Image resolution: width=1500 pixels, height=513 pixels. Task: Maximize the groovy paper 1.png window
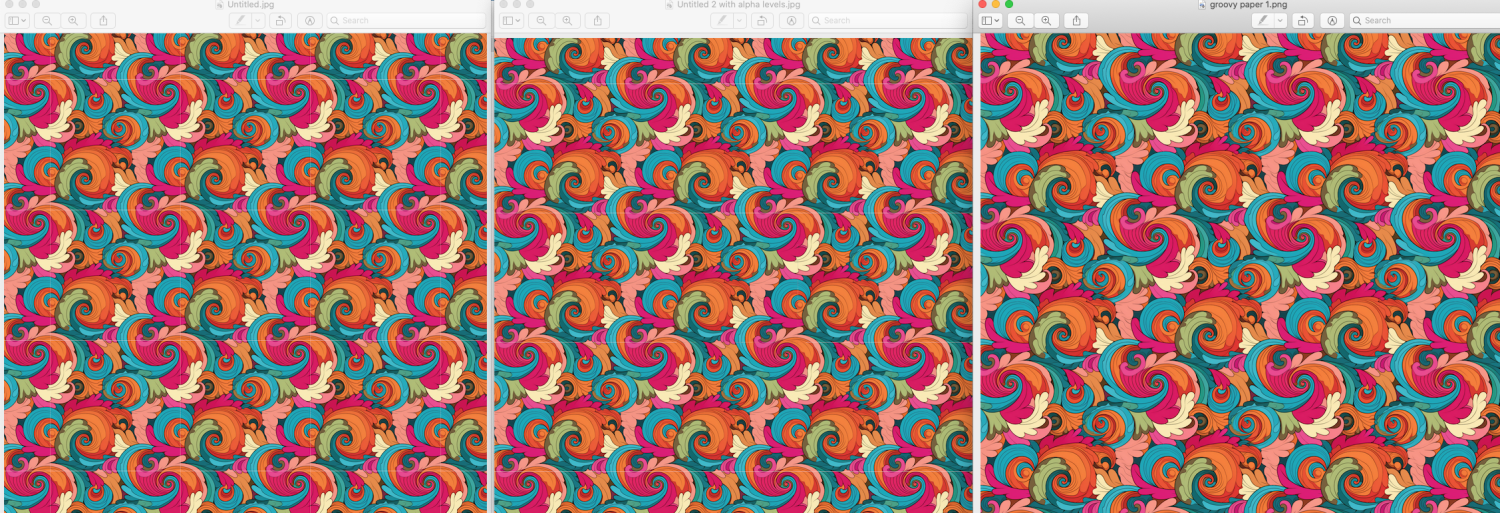click(x=1009, y=4)
